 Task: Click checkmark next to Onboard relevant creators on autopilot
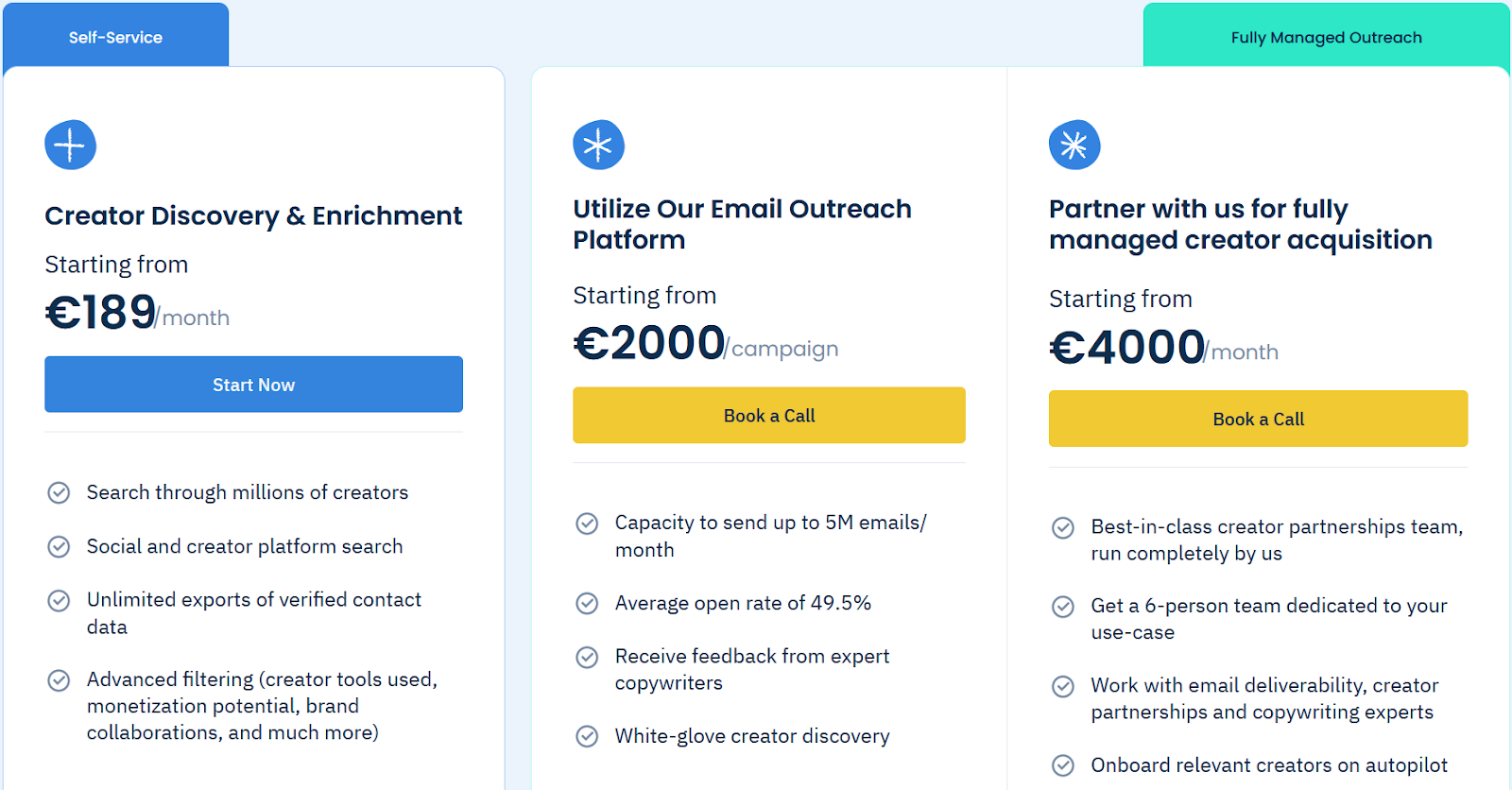pyautogui.click(x=1063, y=765)
